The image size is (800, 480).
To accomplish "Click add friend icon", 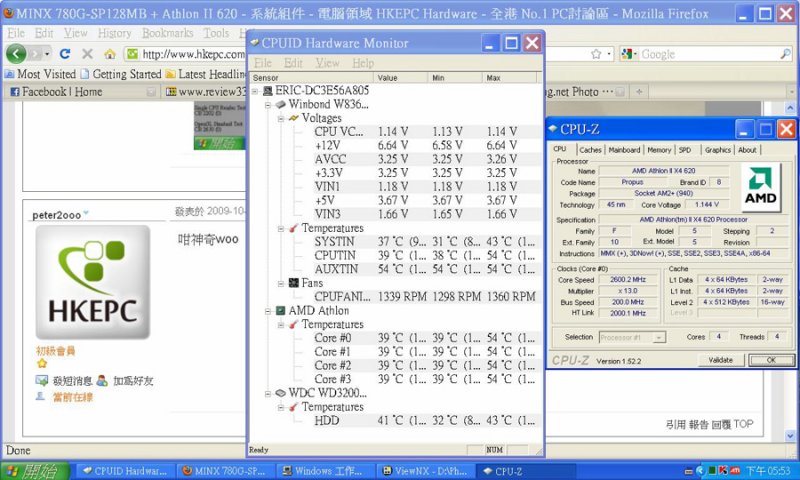I will click(102, 380).
